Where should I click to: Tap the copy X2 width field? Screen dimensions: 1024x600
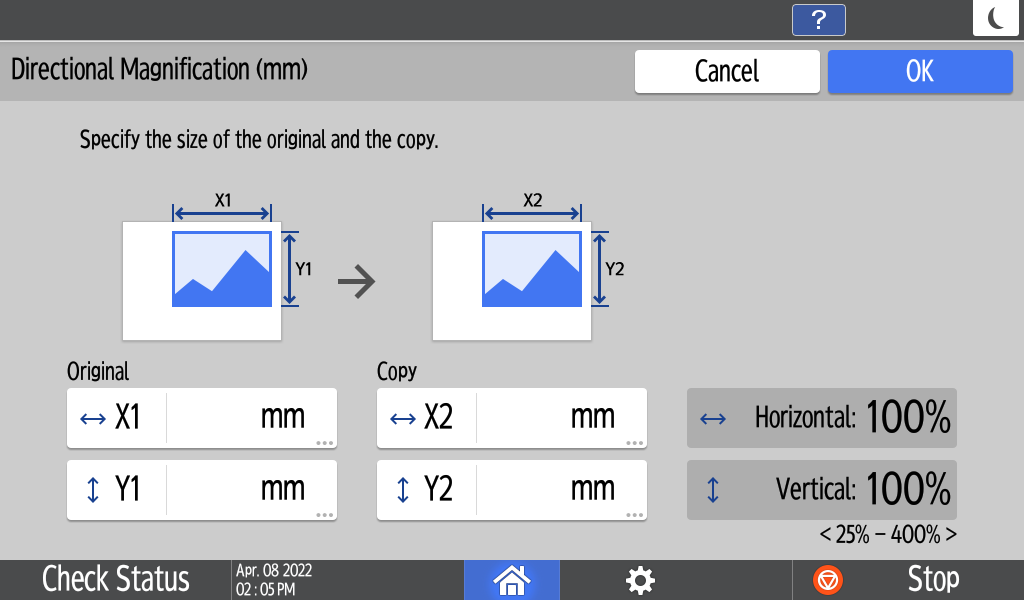[x=560, y=418]
